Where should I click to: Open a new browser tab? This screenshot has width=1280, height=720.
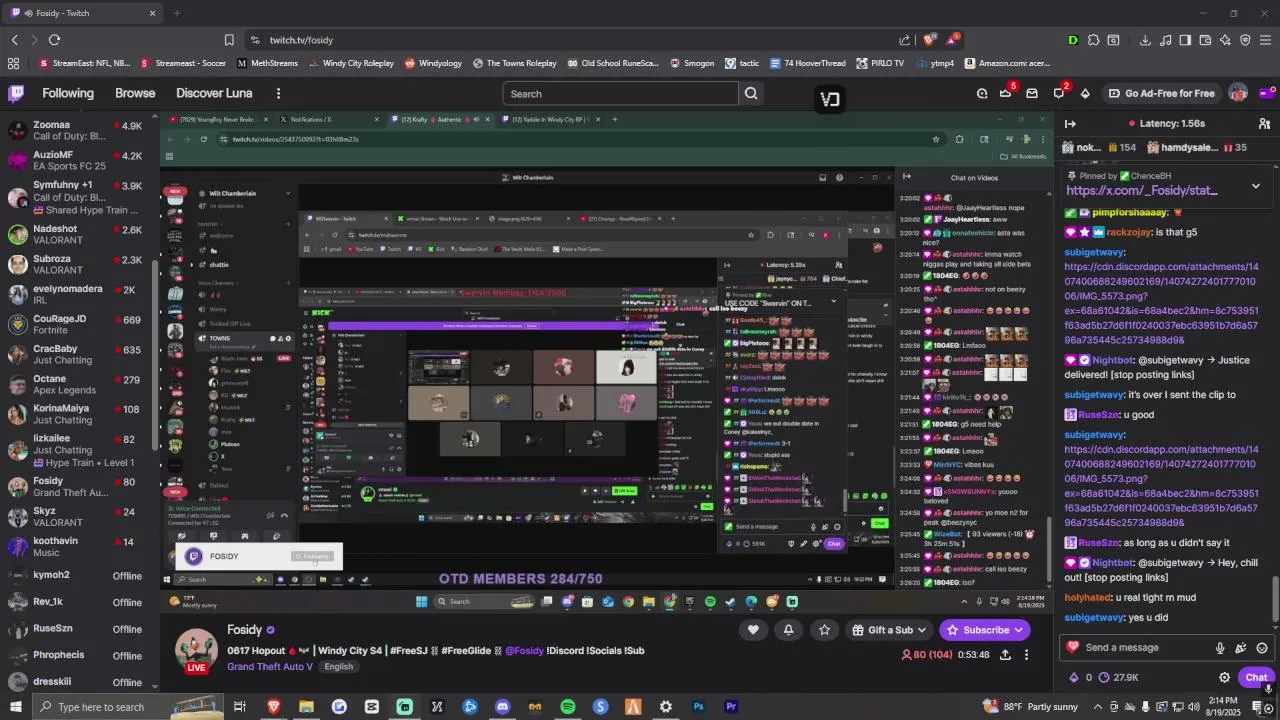click(x=177, y=13)
